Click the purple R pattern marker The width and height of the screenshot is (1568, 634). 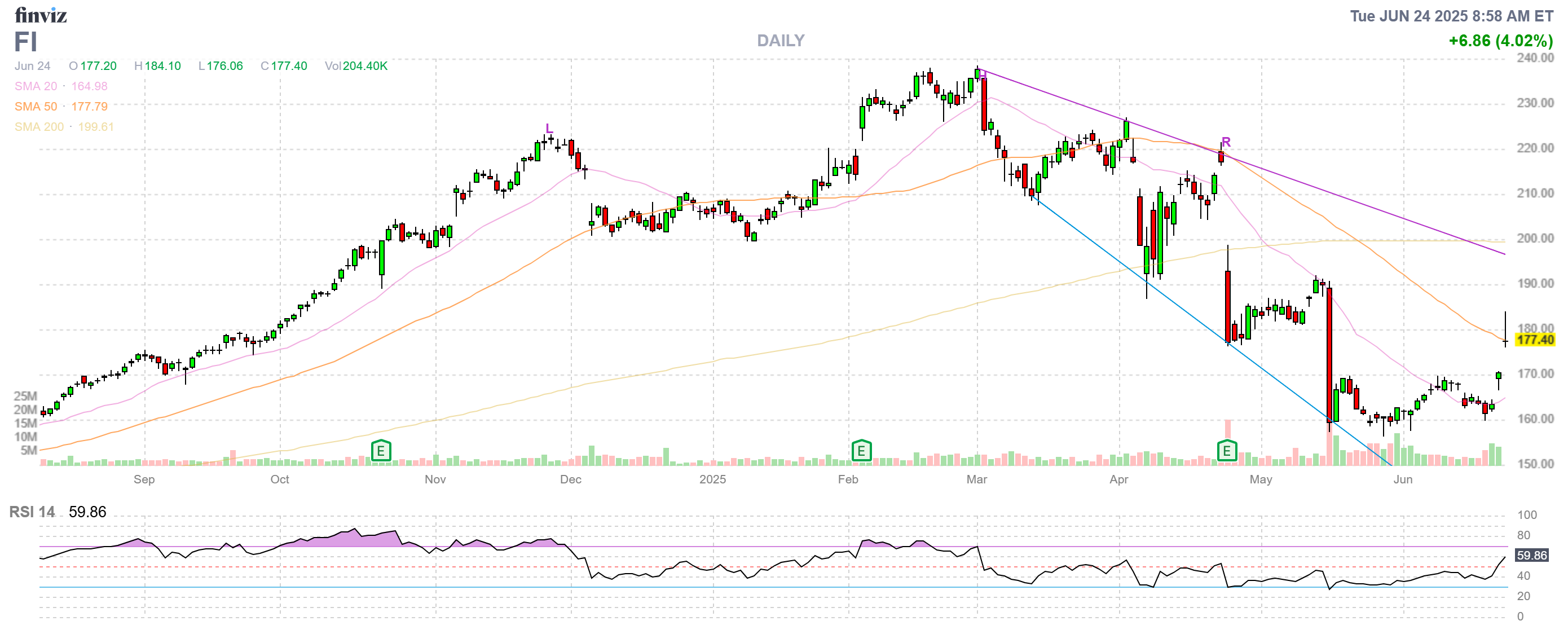1226,142
